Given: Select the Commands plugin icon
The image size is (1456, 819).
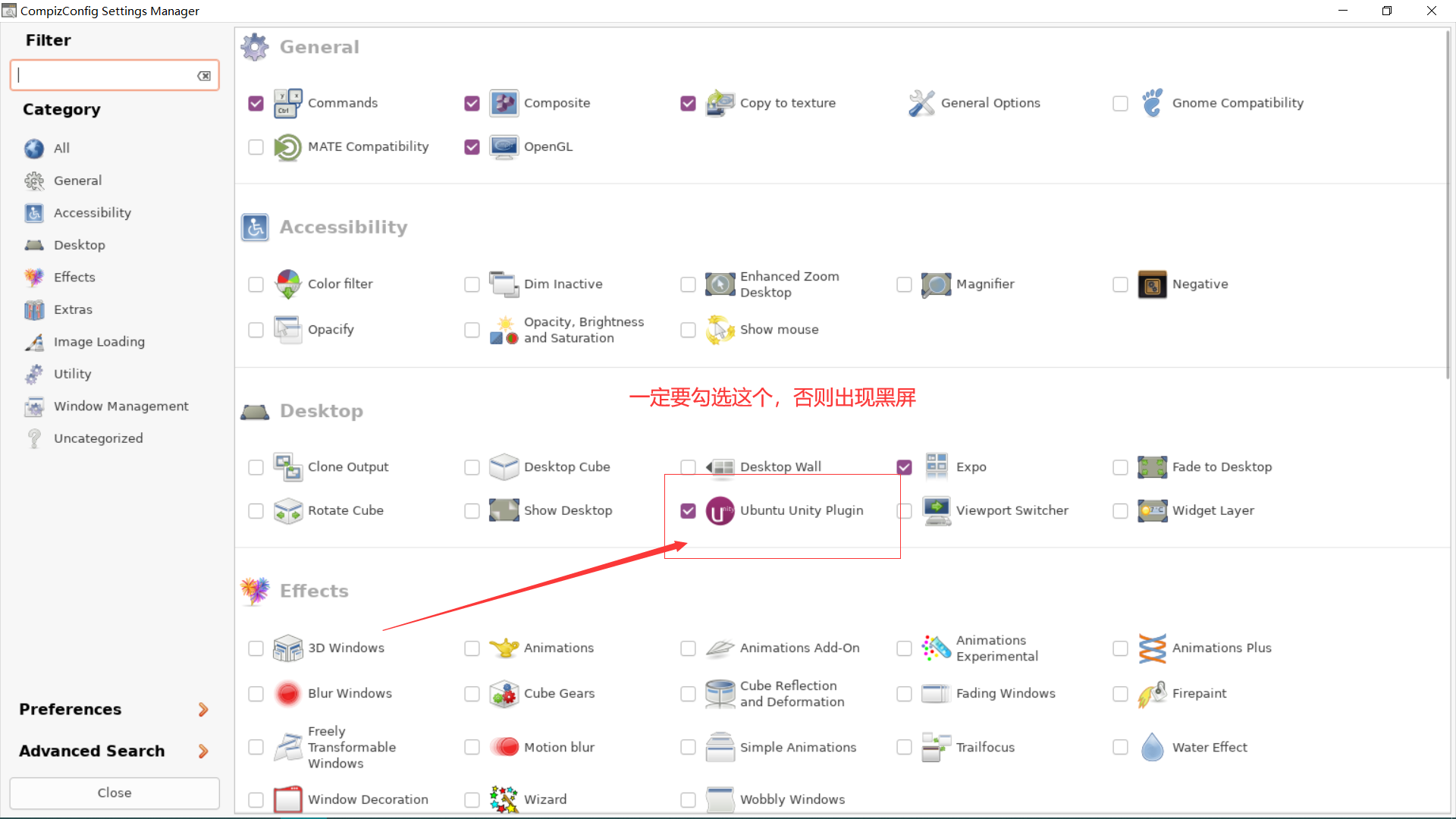Looking at the screenshot, I should [287, 103].
